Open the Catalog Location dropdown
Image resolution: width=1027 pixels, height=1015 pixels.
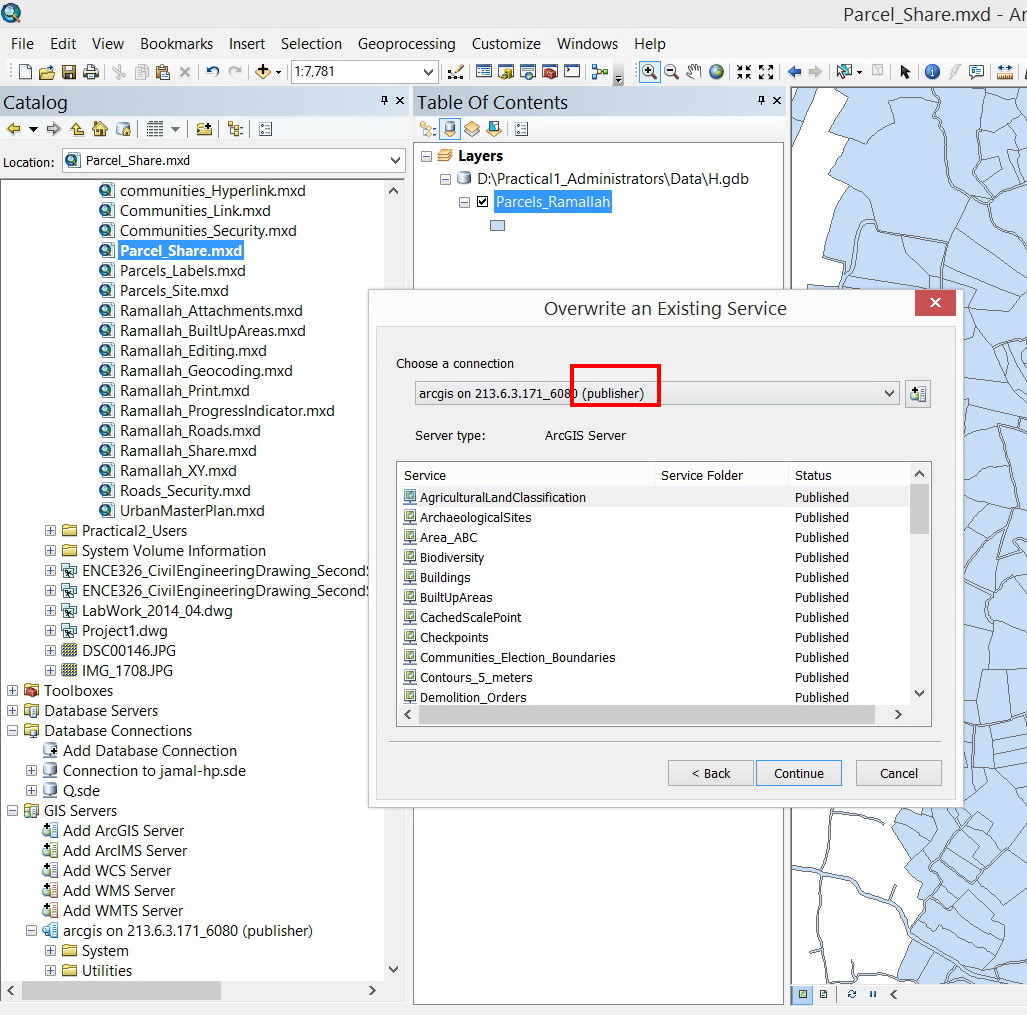pyautogui.click(x=395, y=160)
